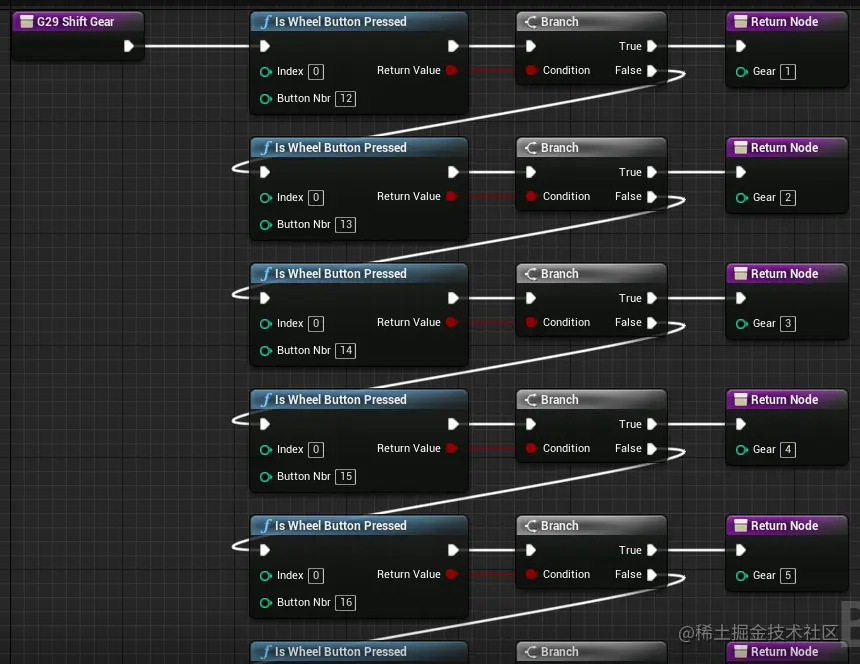
Task: Click the exec output pin on the Button Nbr 12 node
Action: [453, 46]
